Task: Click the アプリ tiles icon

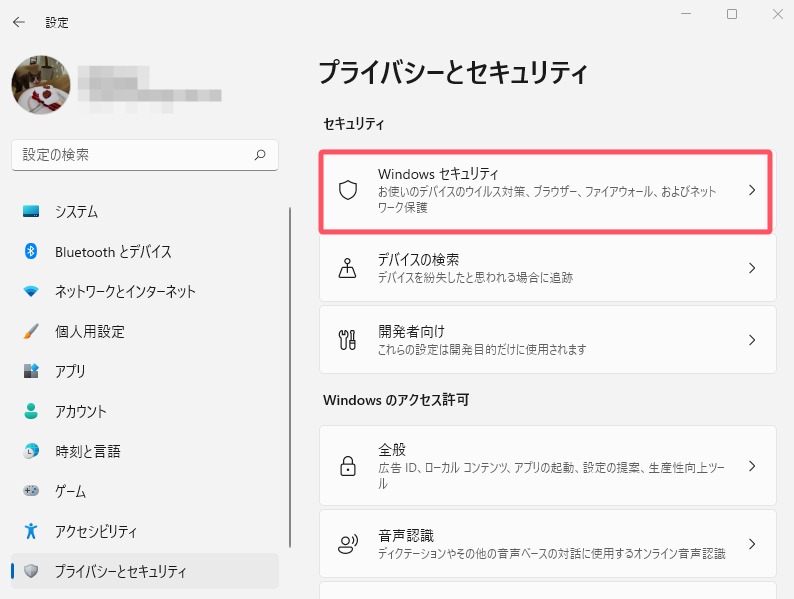Action: point(31,371)
